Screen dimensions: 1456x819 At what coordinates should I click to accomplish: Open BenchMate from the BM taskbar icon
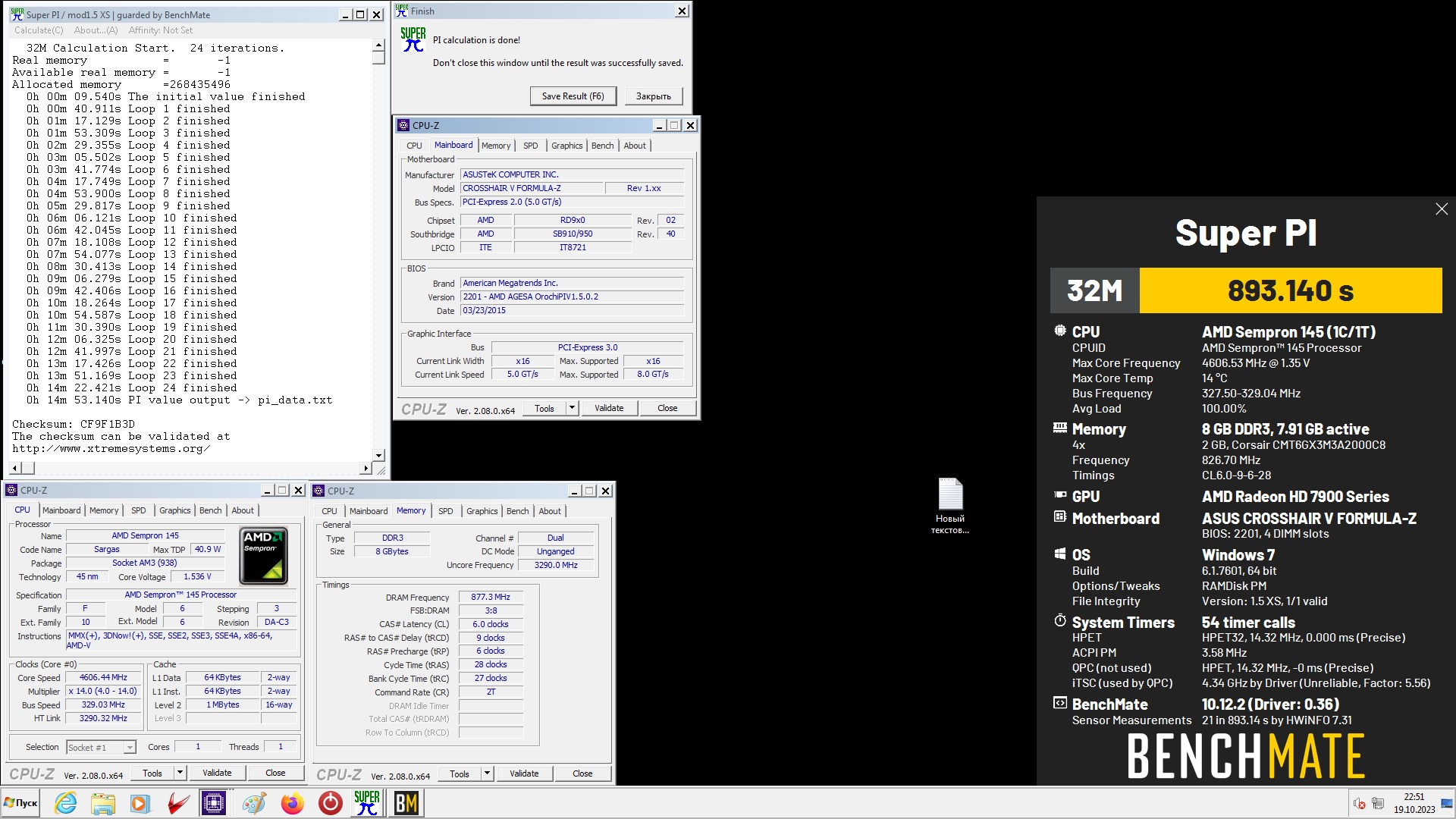coord(406,803)
